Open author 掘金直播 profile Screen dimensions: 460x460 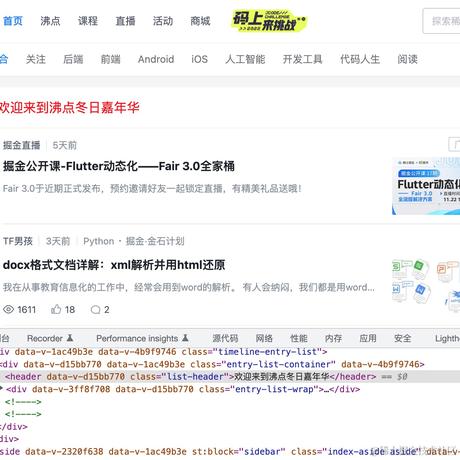click(22, 145)
